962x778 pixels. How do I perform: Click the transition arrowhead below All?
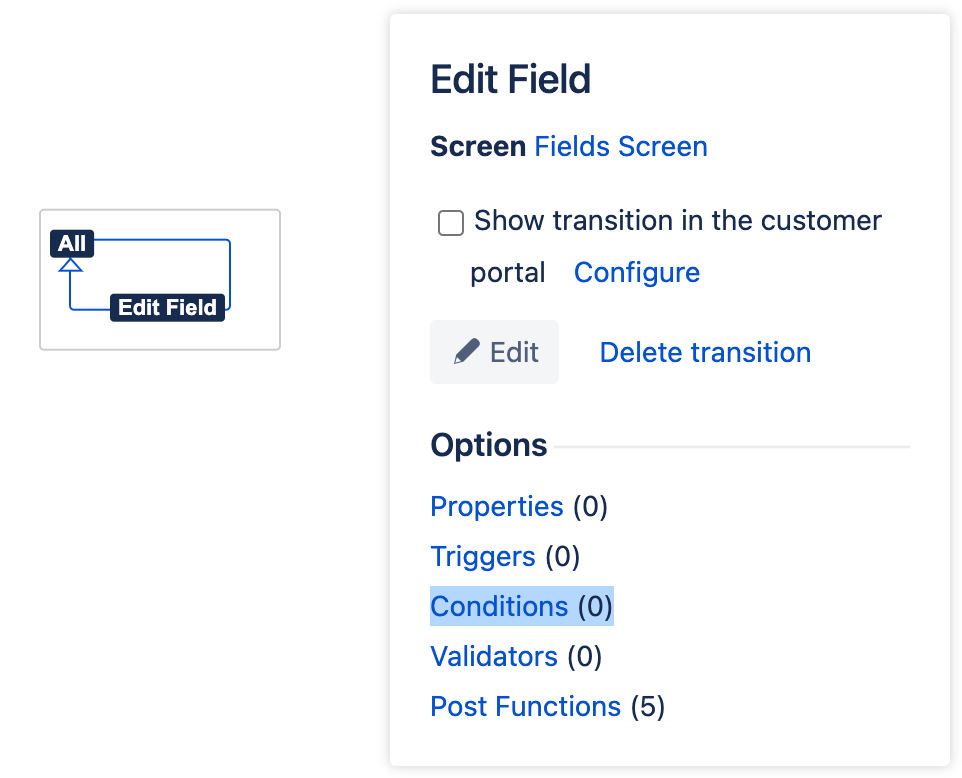[70, 265]
